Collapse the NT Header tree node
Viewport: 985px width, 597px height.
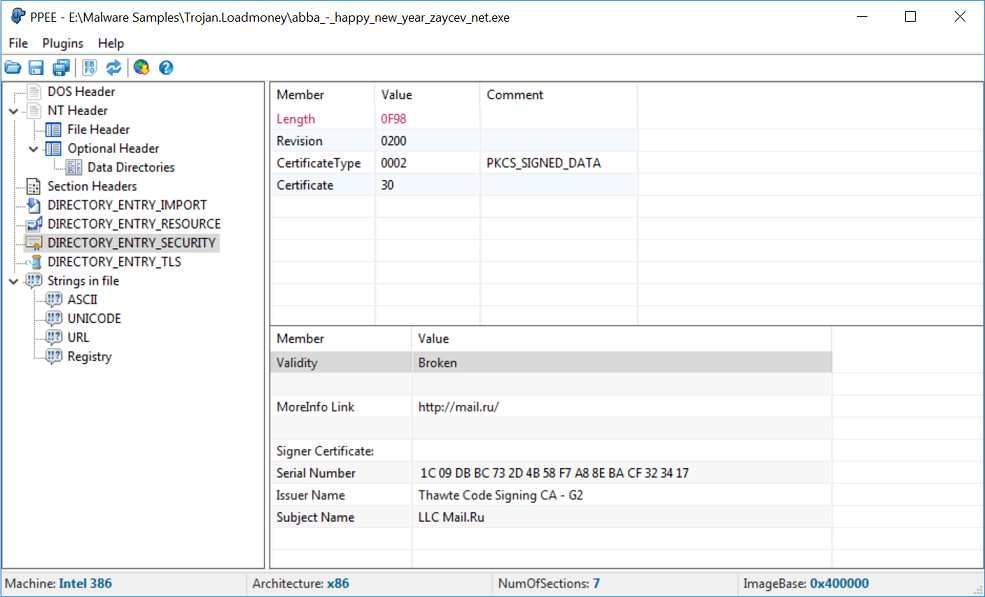[13, 111]
